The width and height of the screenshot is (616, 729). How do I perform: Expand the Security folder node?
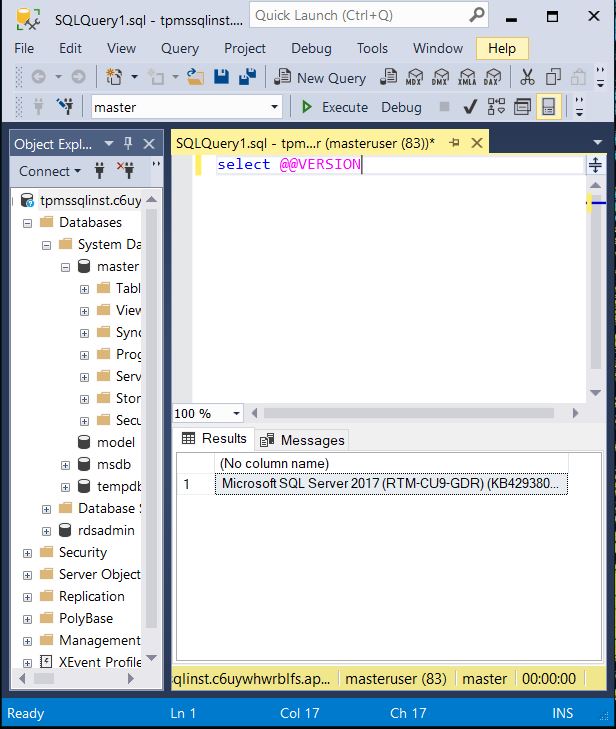[x=27, y=553]
